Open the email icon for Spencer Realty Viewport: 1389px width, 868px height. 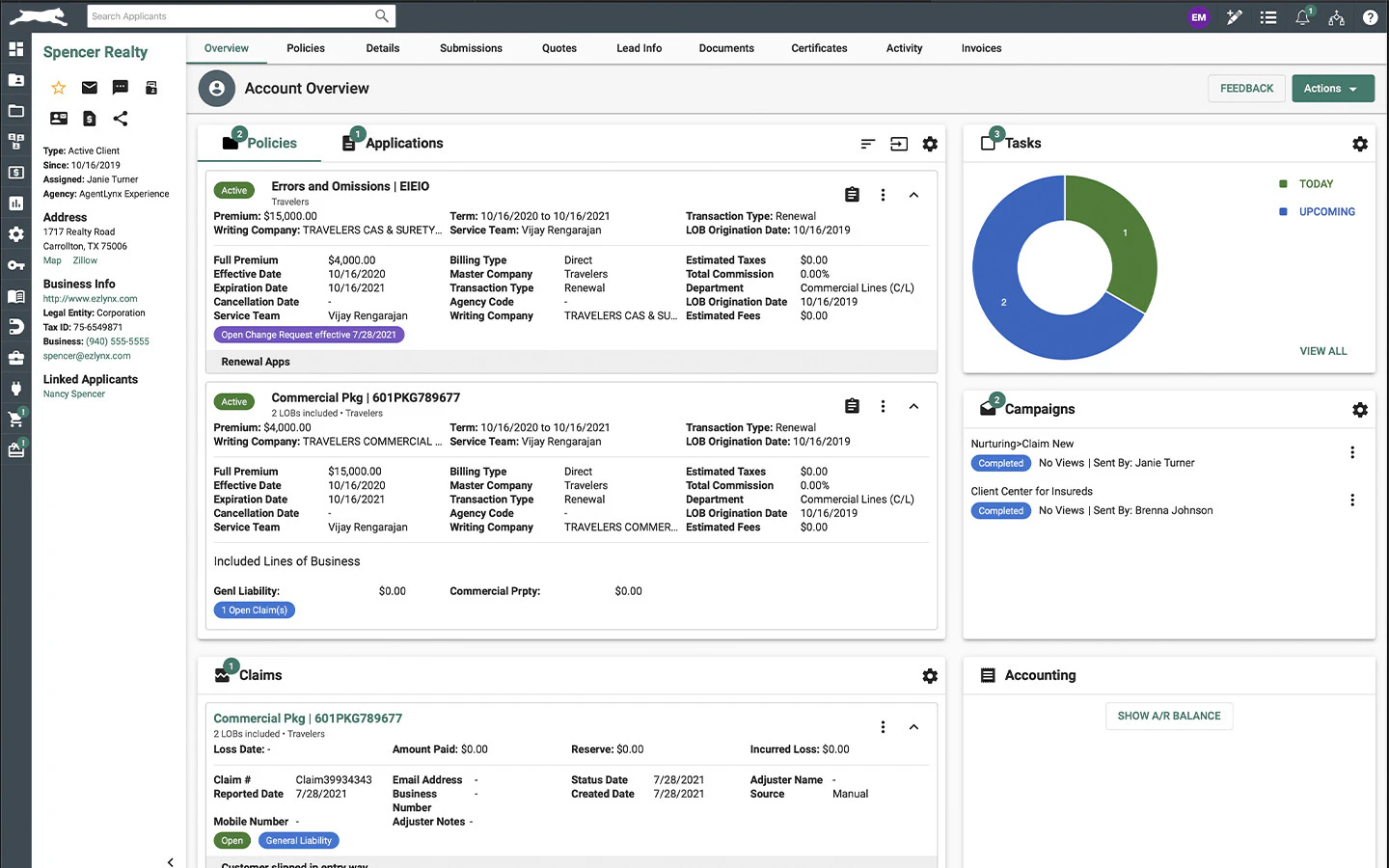point(89,87)
